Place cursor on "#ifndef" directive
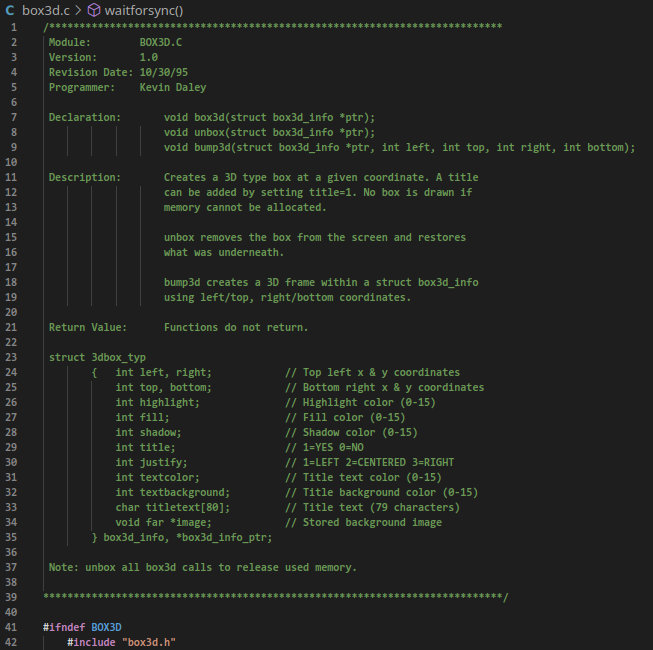The height and width of the screenshot is (650, 653). (64, 627)
